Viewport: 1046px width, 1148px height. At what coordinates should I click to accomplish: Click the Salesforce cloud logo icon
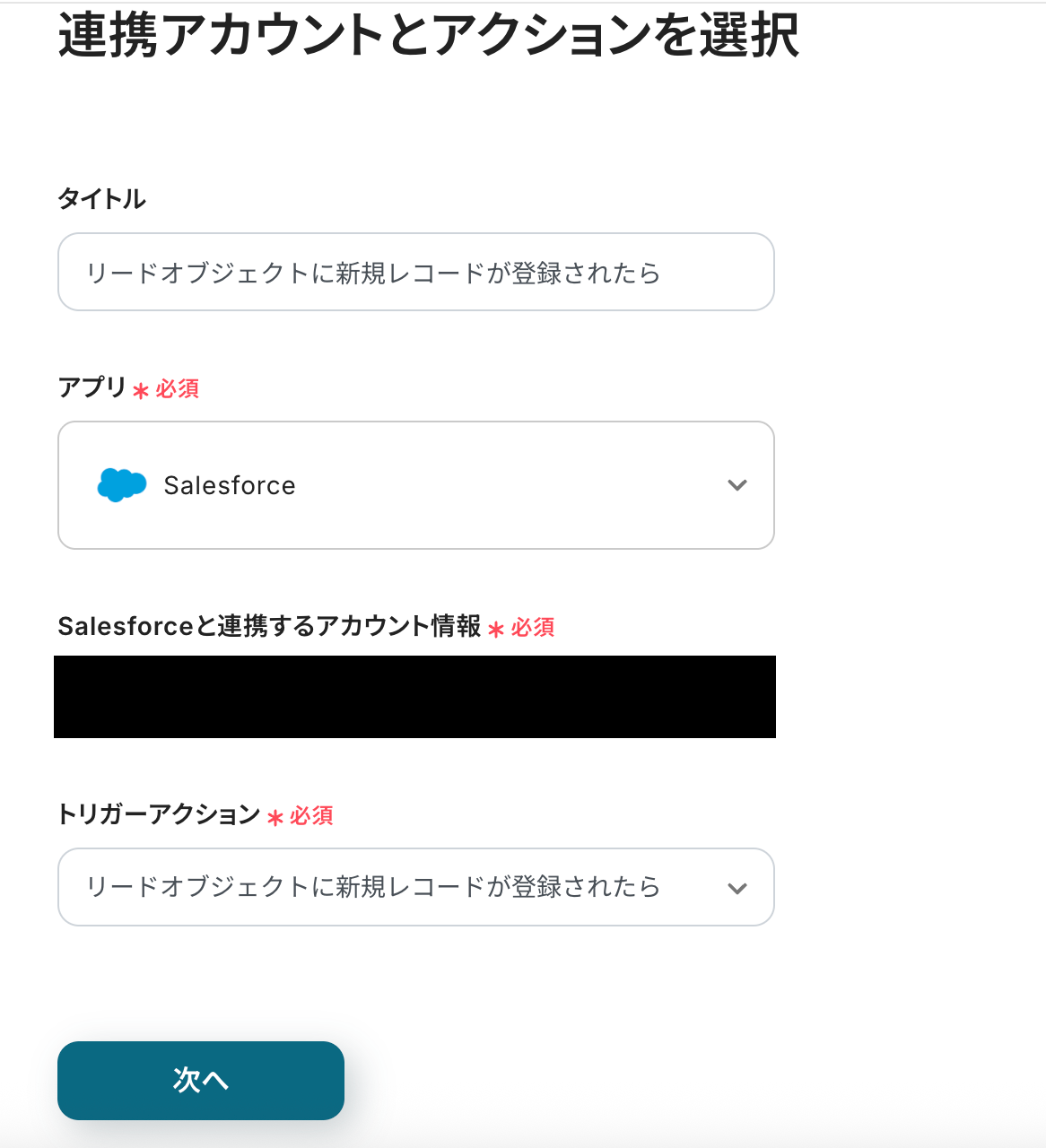tap(121, 485)
